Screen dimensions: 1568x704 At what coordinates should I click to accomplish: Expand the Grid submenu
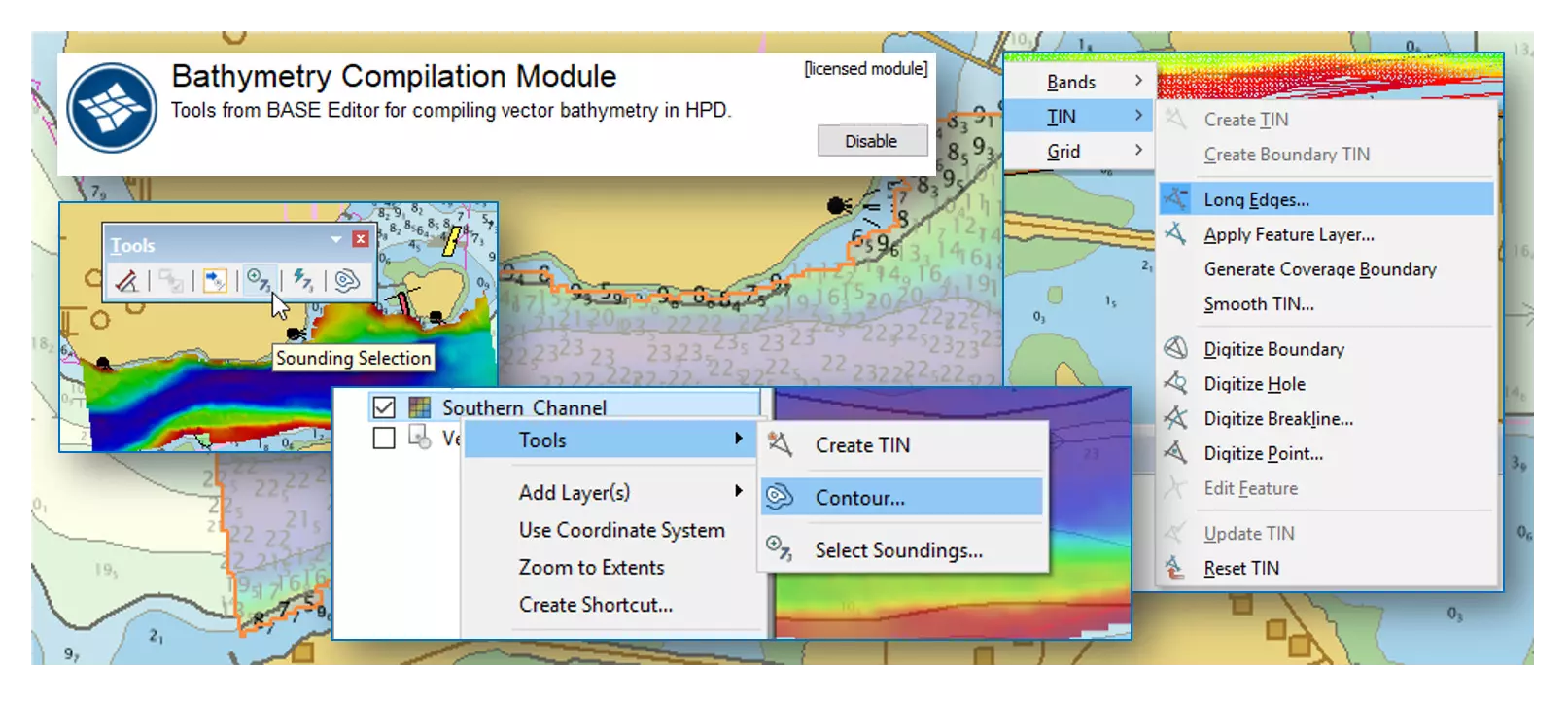[x=1079, y=152]
